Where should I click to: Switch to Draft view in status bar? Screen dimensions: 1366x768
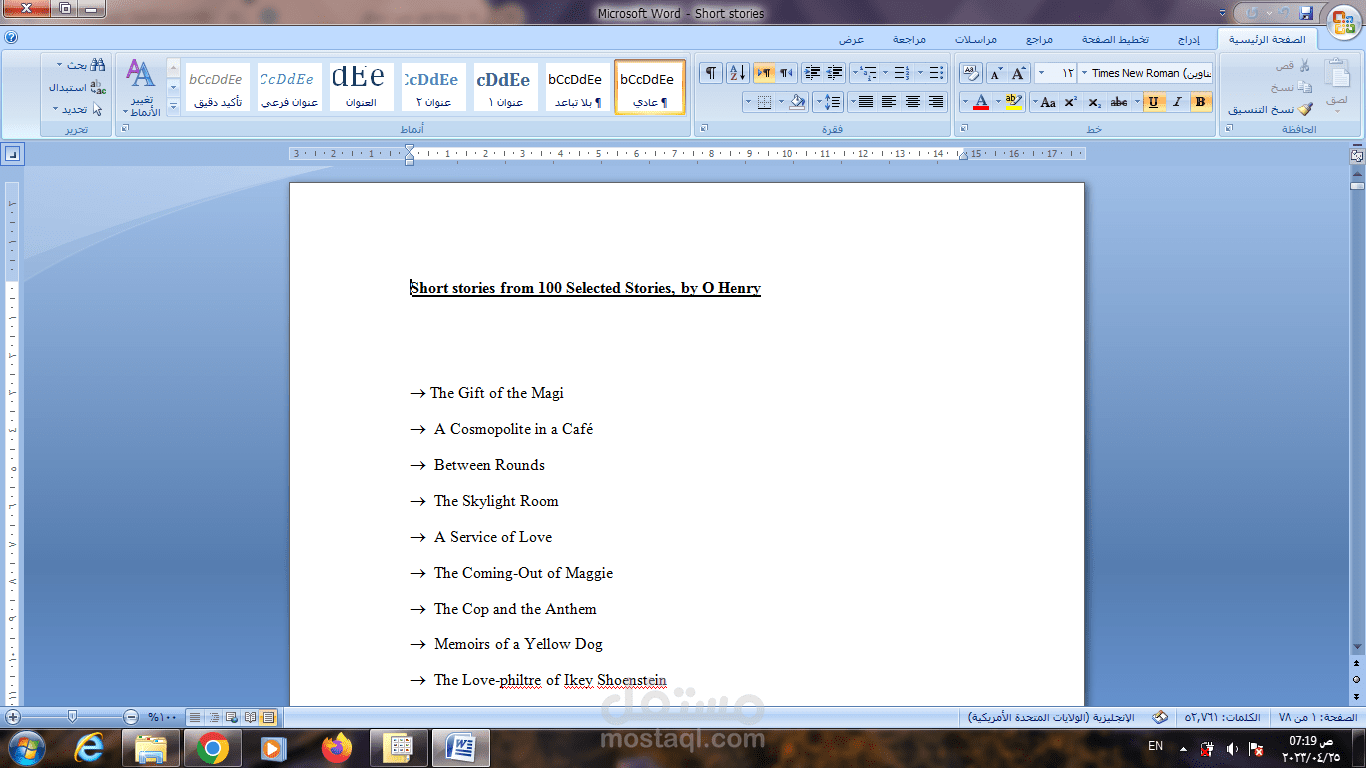tap(196, 717)
